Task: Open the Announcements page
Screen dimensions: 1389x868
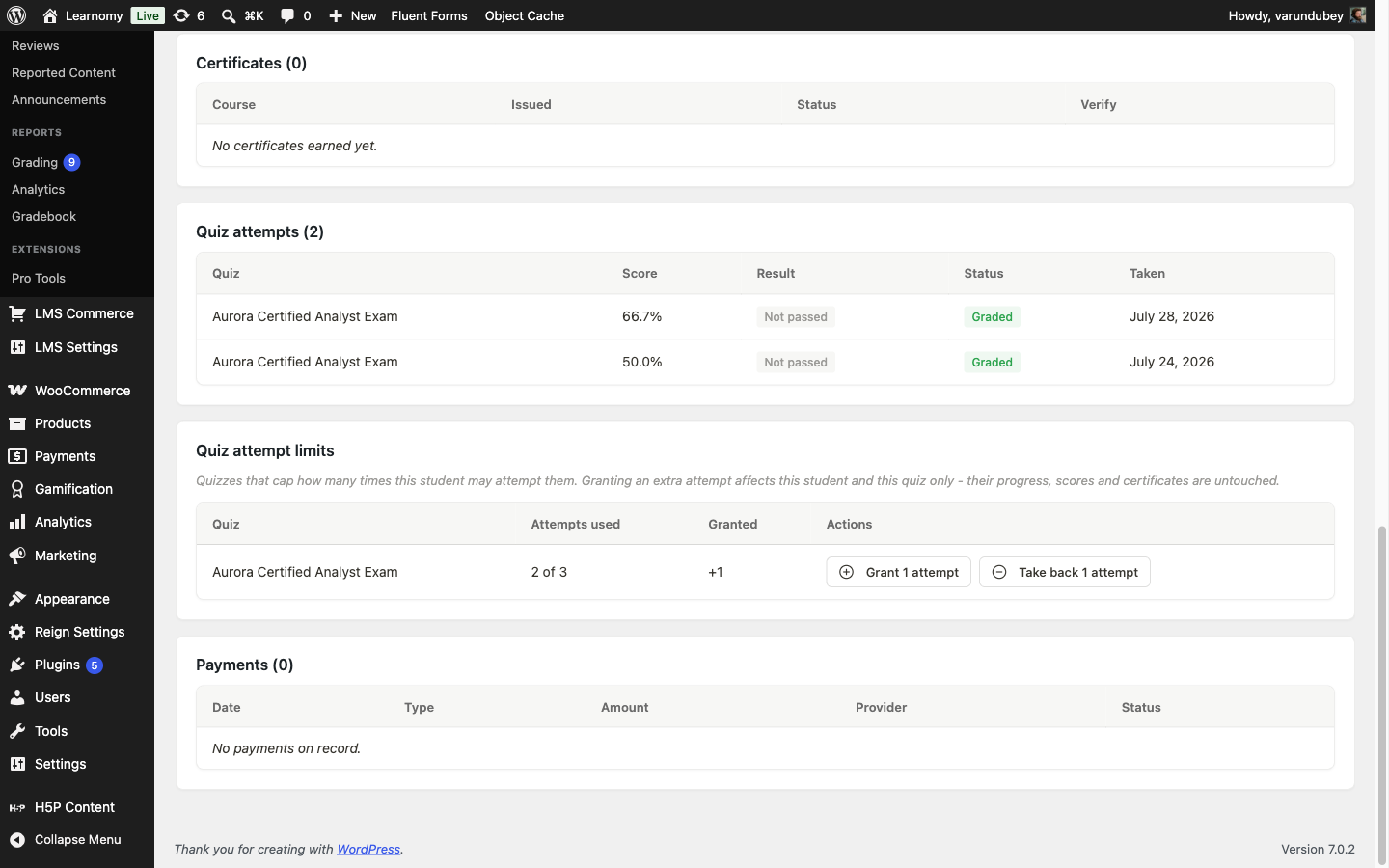Action: pyautogui.click(x=59, y=99)
